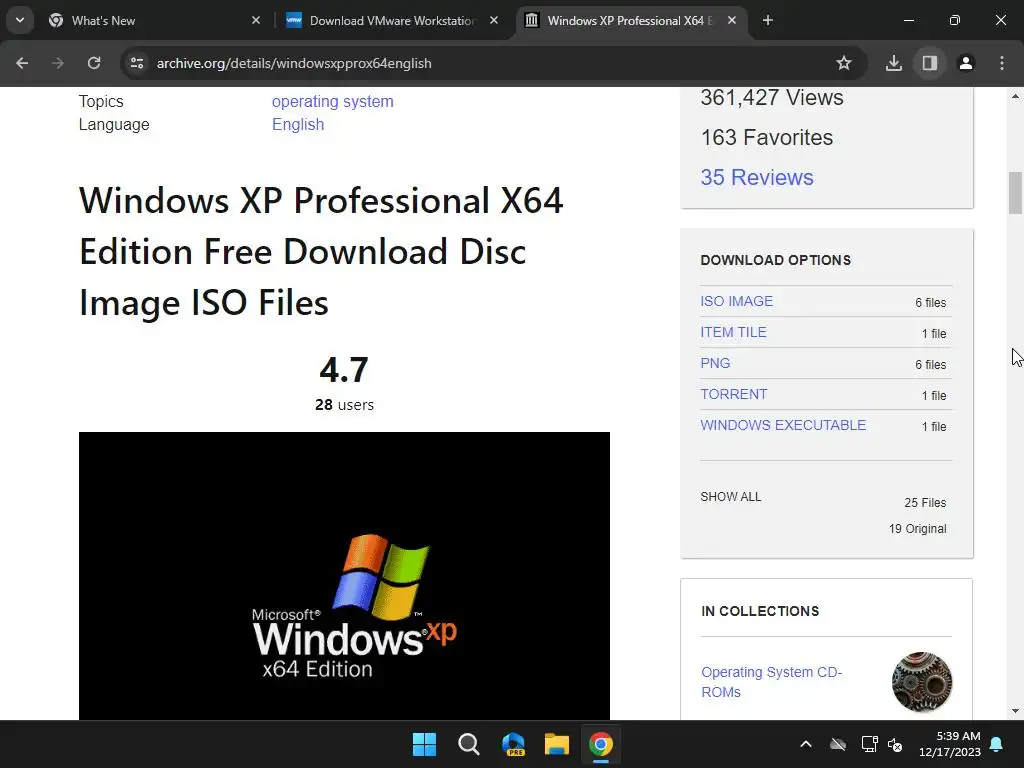Open the notification bell icon

pos(997,744)
